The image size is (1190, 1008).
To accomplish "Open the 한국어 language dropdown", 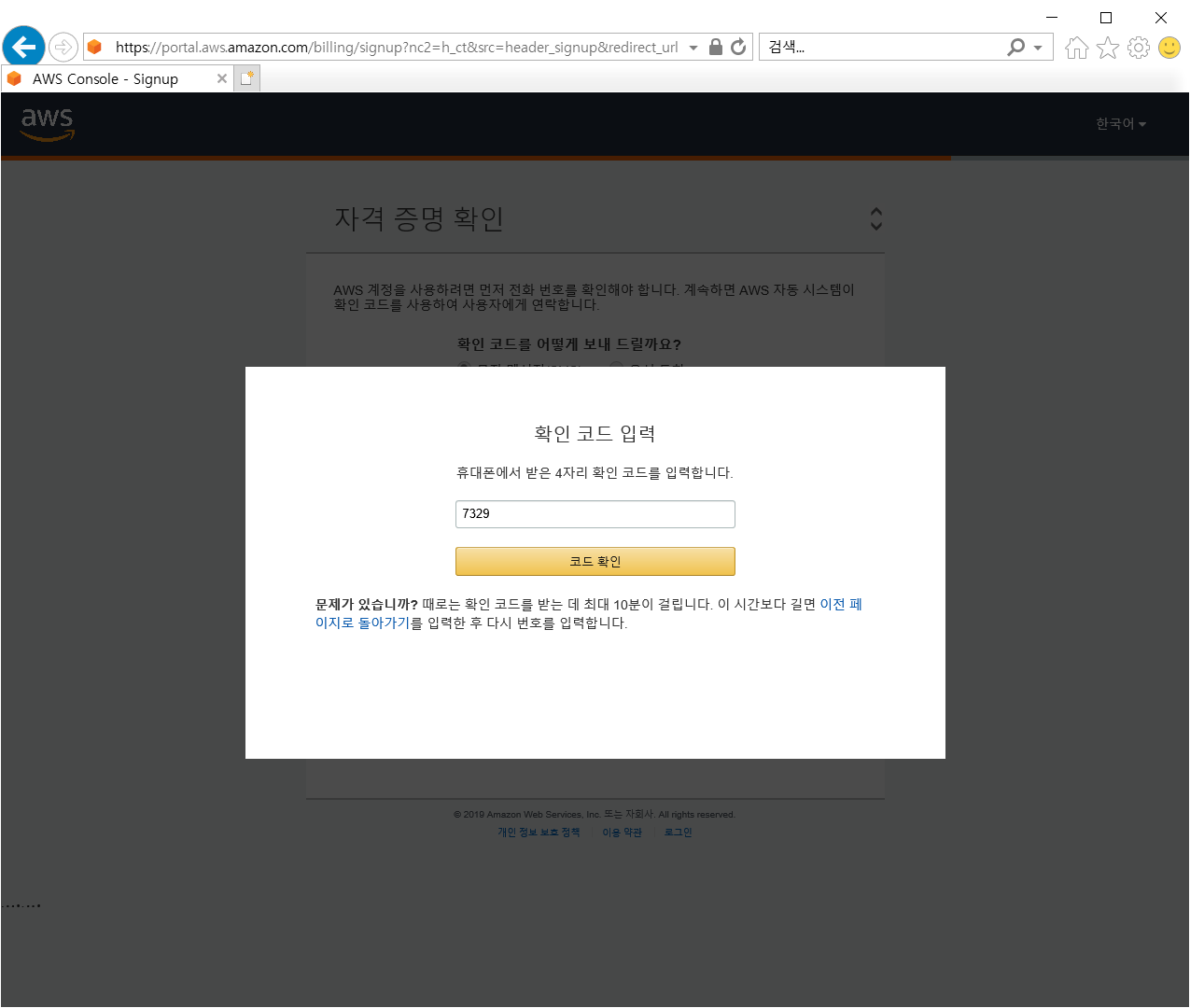I will tap(1121, 124).
